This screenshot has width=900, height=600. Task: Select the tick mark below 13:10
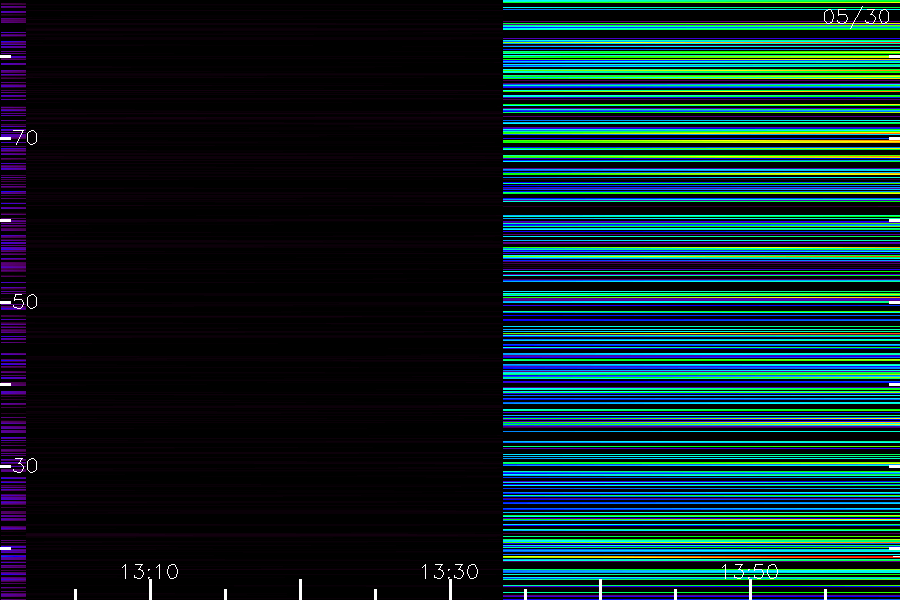pos(150,590)
